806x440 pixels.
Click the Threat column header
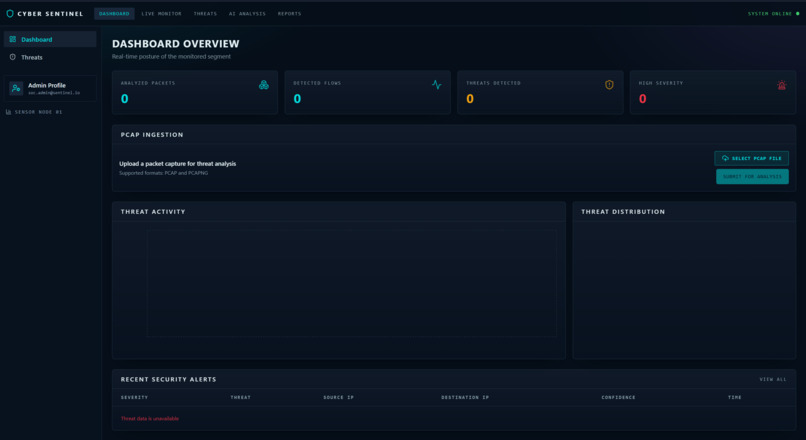coord(241,397)
